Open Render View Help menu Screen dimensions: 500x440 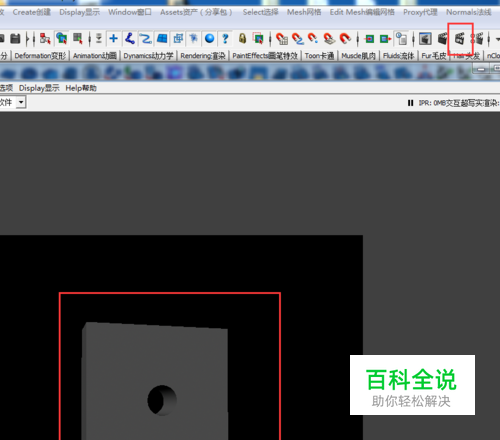(x=81, y=88)
